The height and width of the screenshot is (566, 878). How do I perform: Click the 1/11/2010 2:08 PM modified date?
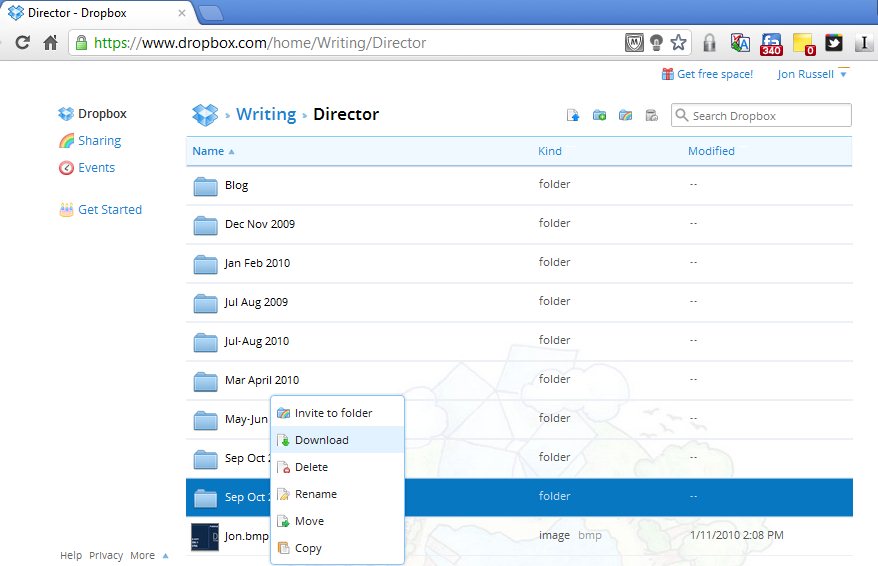pyautogui.click(x=736, y=535)
